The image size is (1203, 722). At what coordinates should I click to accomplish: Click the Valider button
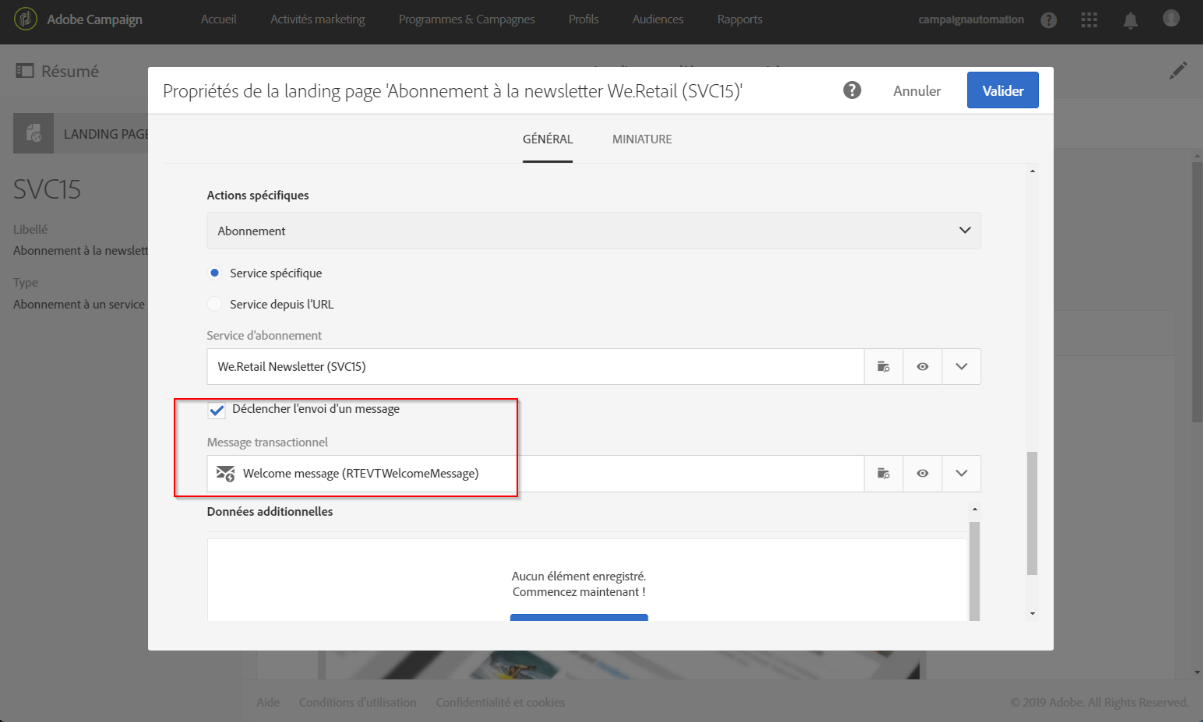pos(1003,91)
